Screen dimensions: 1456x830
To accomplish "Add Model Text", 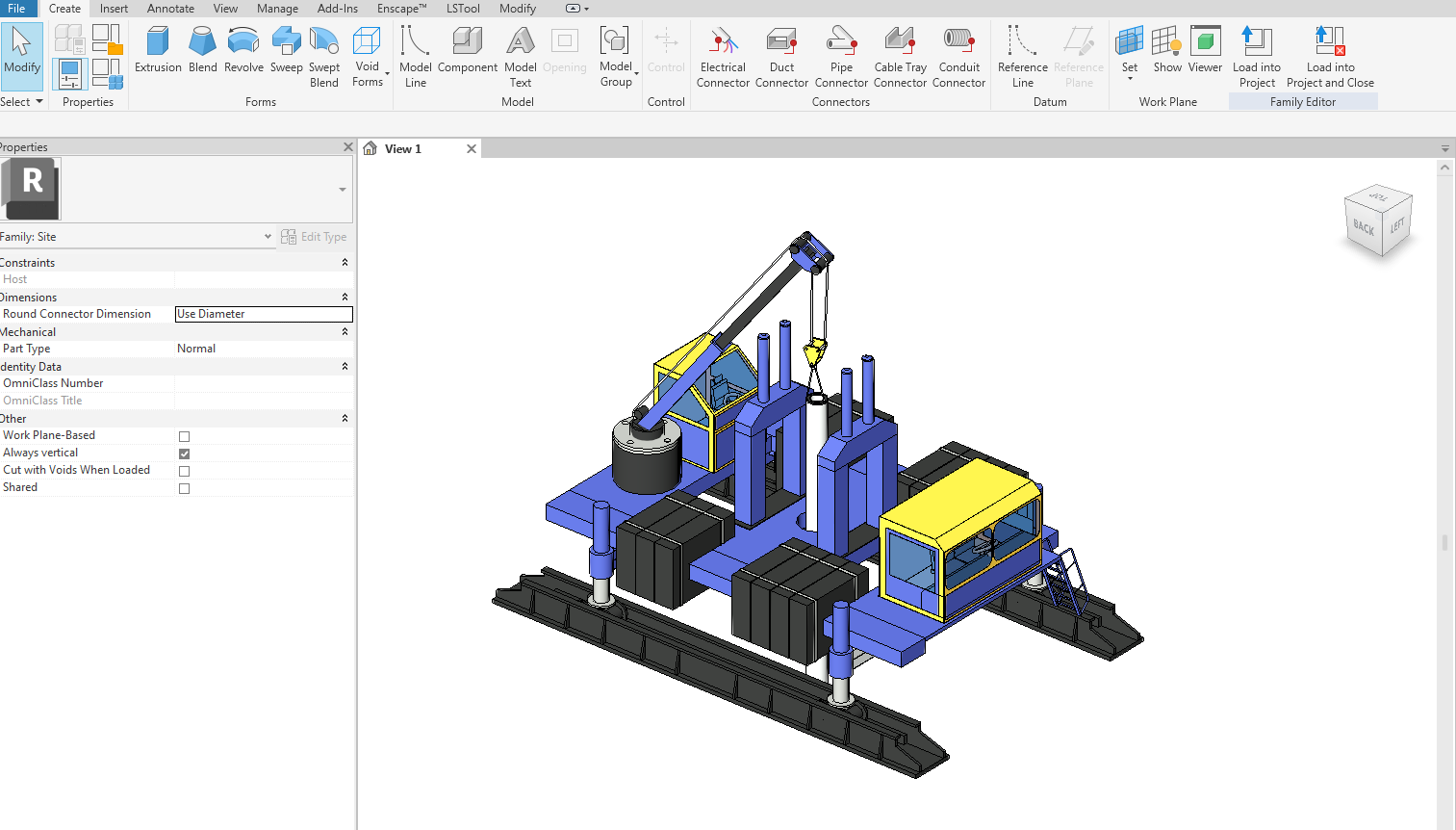I will coord(520,58).
